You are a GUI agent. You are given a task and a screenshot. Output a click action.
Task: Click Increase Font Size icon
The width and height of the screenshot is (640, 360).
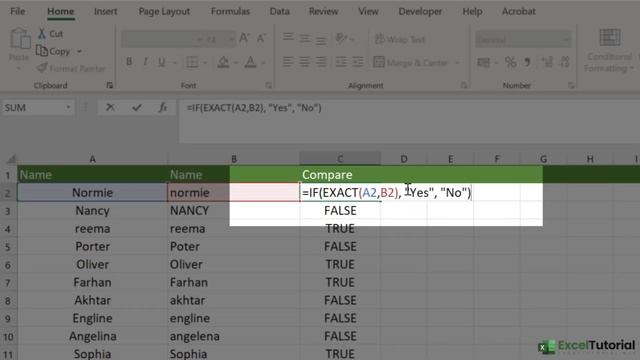tap(244, 39)
